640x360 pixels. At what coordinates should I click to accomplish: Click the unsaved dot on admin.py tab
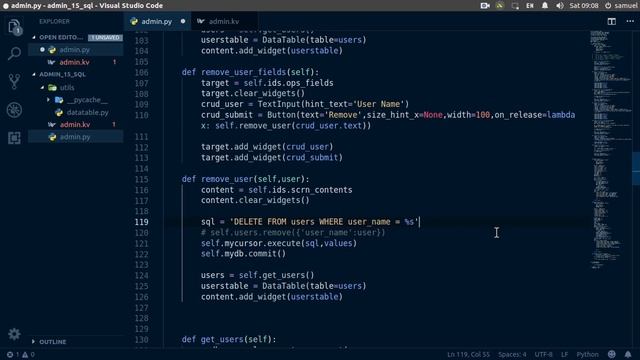pos(183,21)
